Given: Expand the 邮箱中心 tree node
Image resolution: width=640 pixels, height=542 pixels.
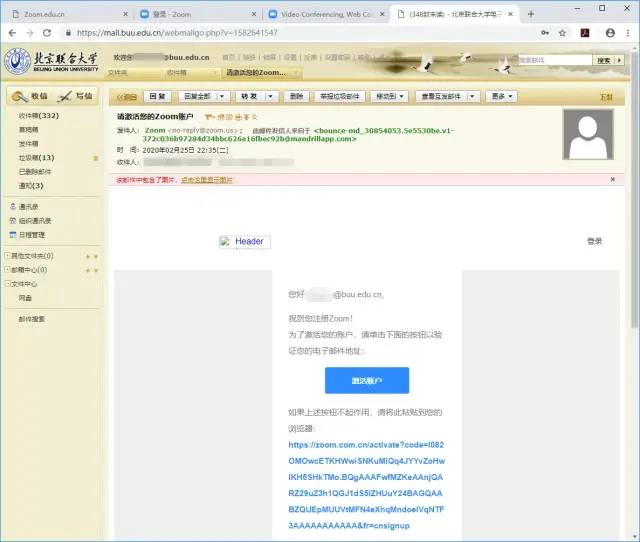Looking at the screenshot, I should [8, 270].
